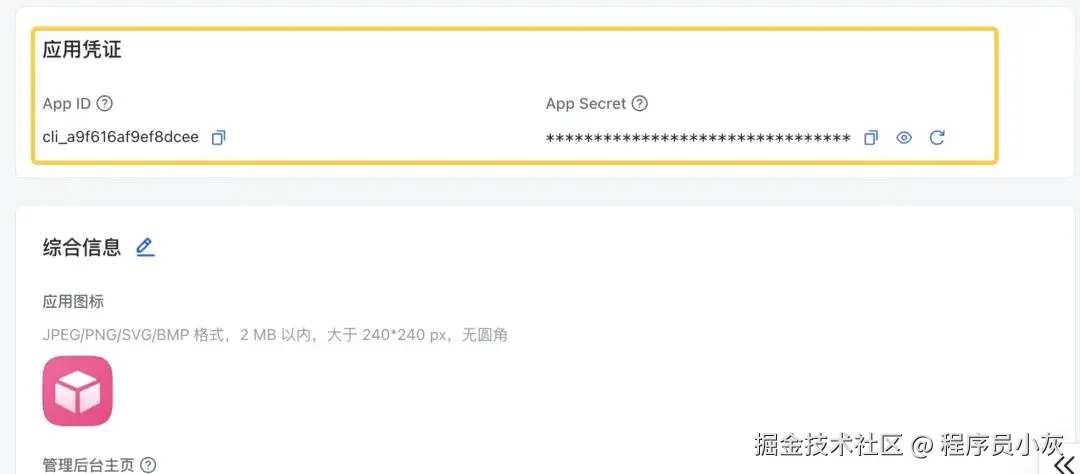Click the 应用图标 label
Viewport: 1080px width, 474px height.
point(73,302)
